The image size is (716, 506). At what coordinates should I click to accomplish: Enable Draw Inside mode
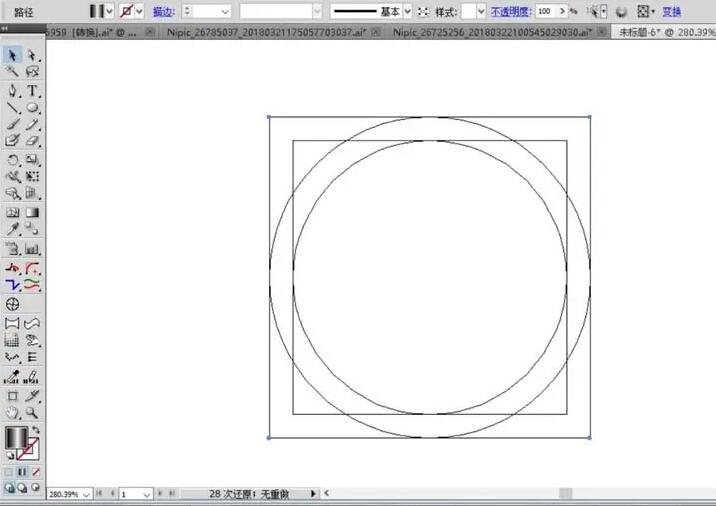click(x=35, y=488)
